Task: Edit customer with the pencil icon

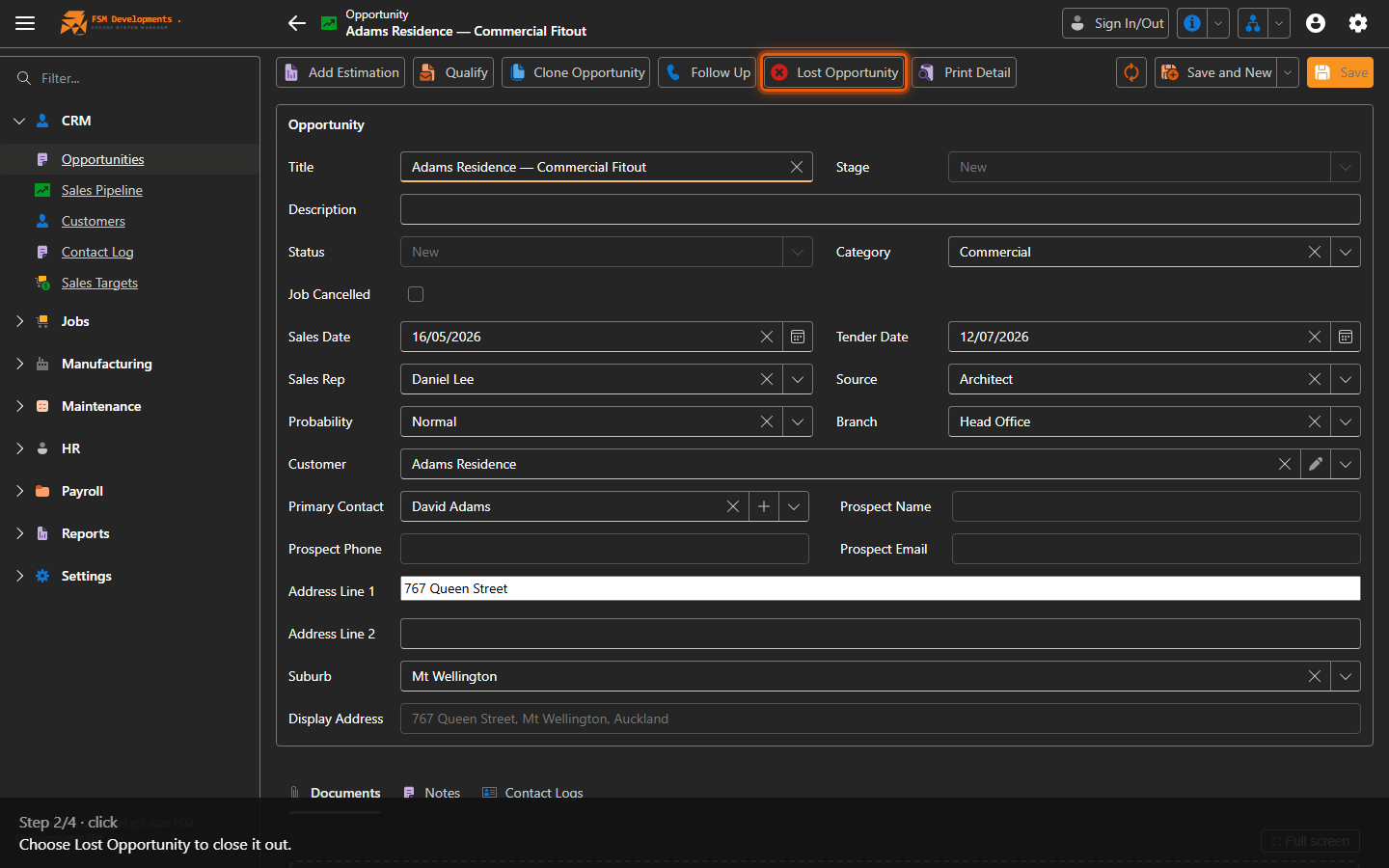Action: point(1316,464)
